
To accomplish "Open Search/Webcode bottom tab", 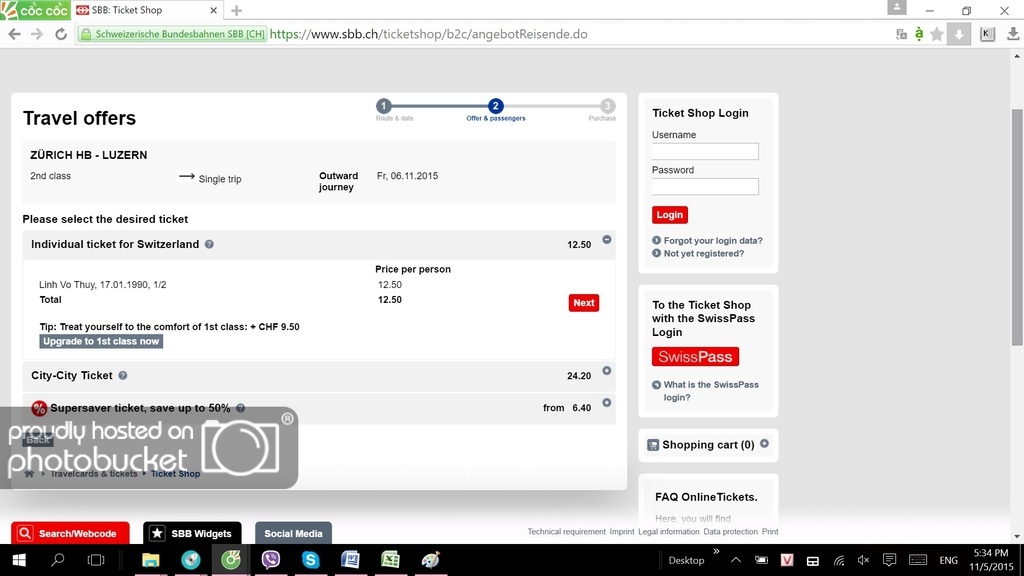I will [70, 534].
